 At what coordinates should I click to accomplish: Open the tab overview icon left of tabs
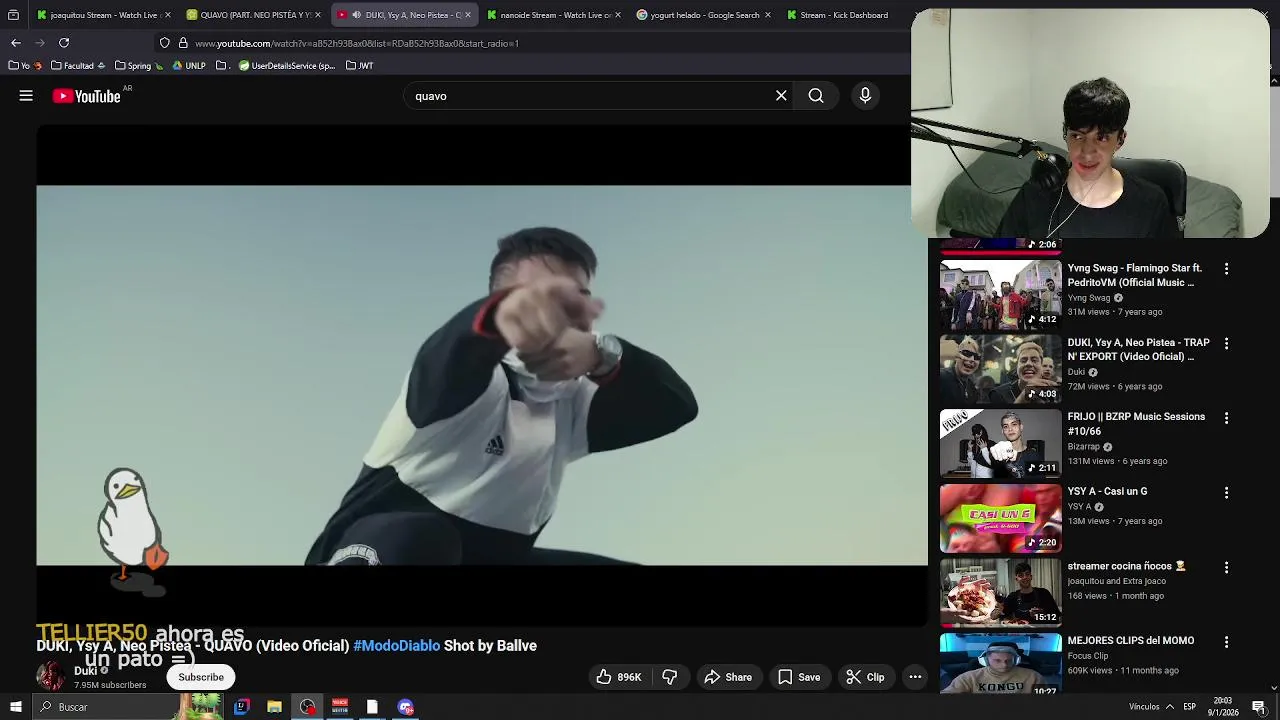13,15
